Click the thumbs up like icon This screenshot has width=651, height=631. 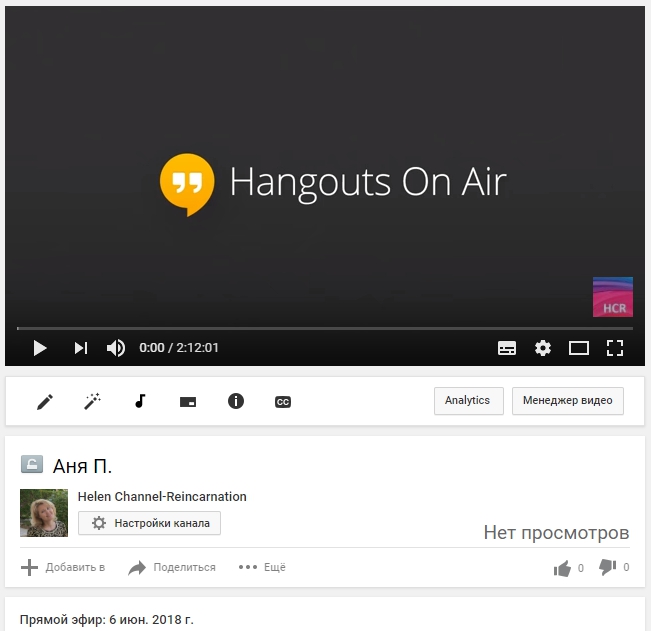(x=562, y=568)
